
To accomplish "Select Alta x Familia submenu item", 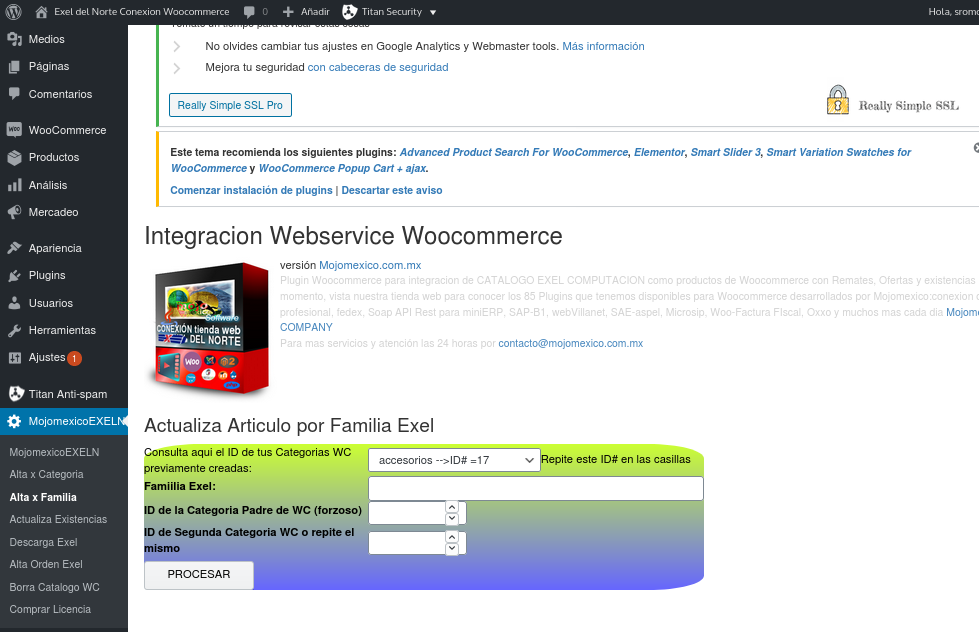I will coord(43,497).
